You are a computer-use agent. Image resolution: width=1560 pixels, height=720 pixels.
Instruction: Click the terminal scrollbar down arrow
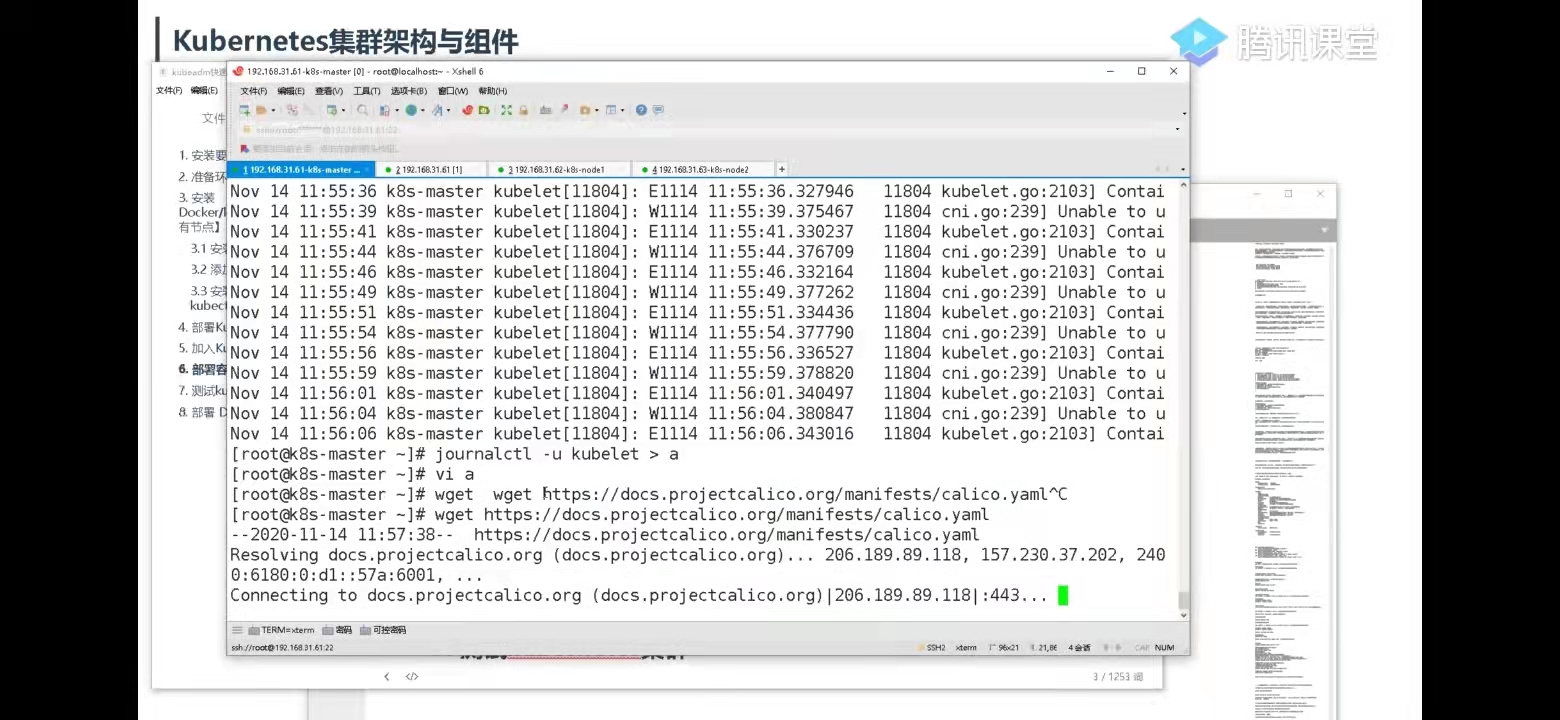(x=1184, y=615)
